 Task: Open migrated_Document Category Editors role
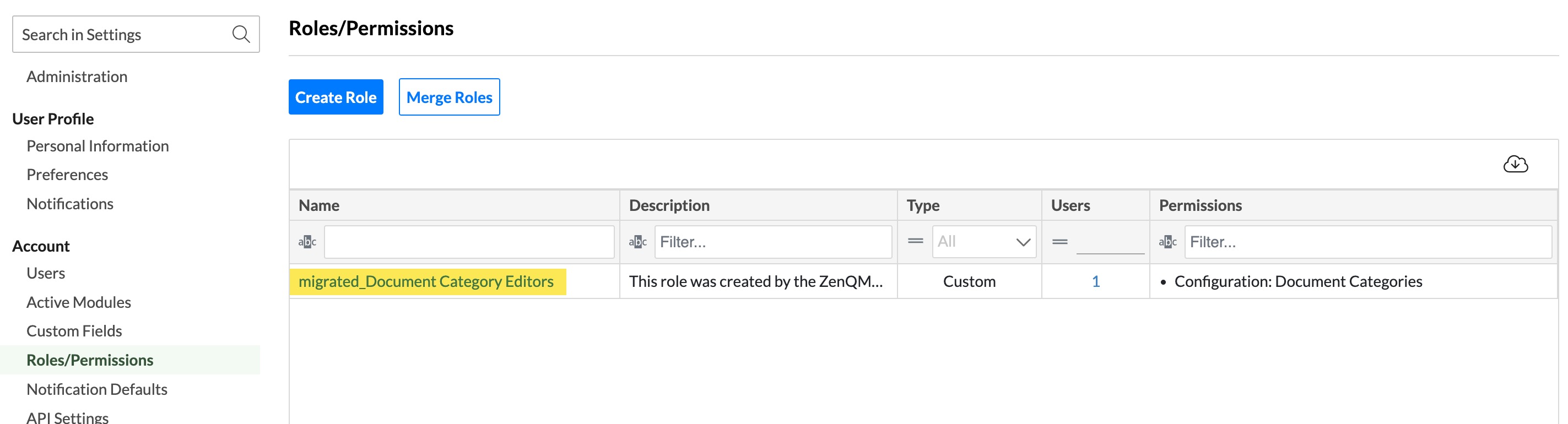click(426, 281)
